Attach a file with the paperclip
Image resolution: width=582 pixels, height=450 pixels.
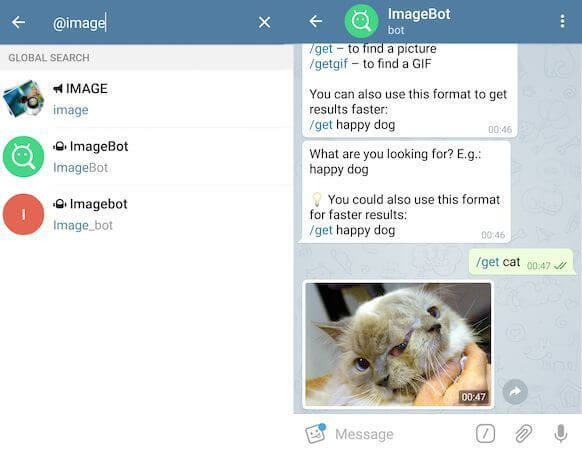(x=523, y=433)
